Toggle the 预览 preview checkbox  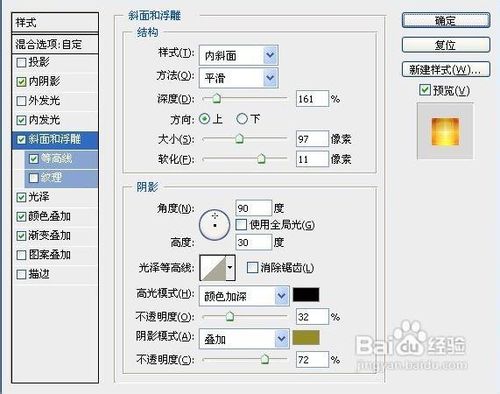click(x=425, y=90)
